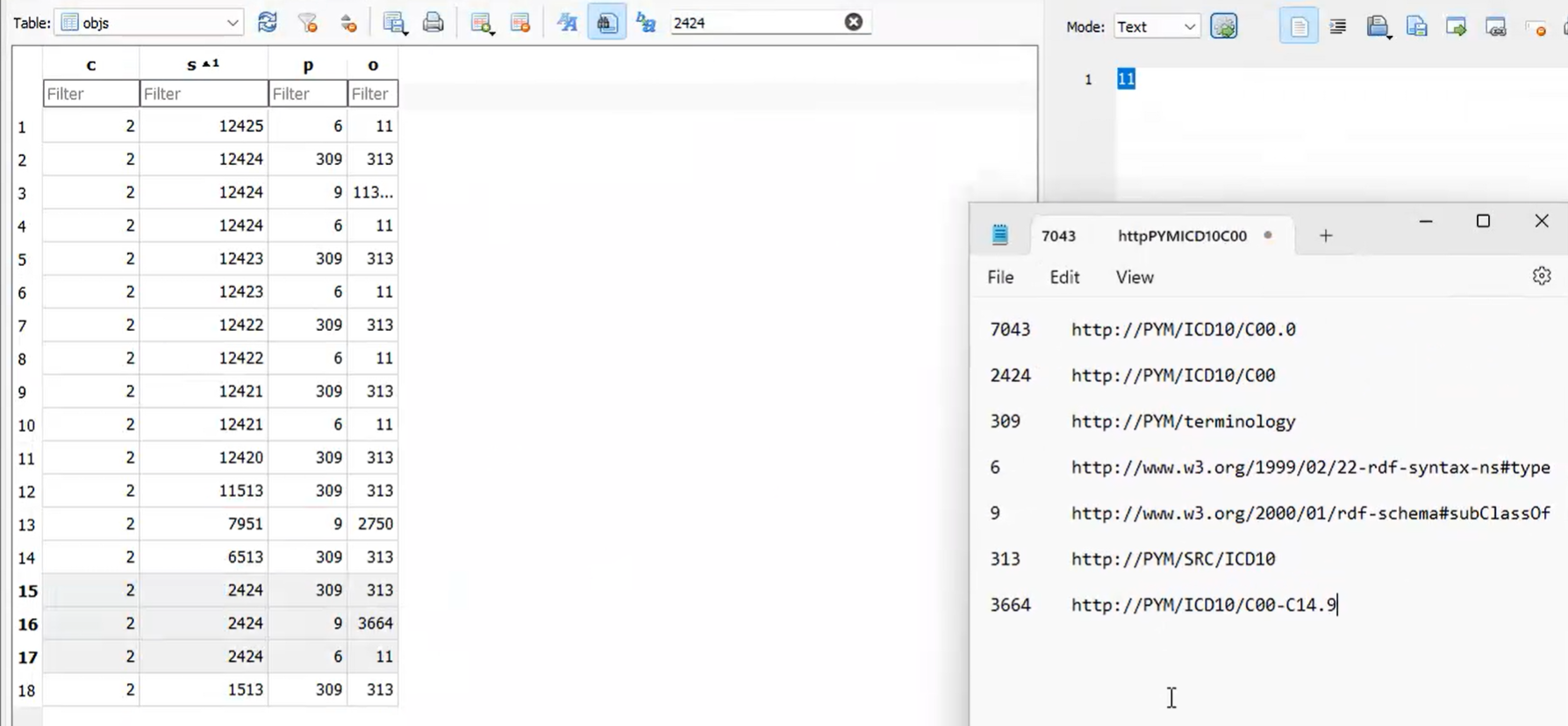Open the Table dropdown showing objs
The height and width of the screenshot is (726, 1568).
click(x=149, y=23)
